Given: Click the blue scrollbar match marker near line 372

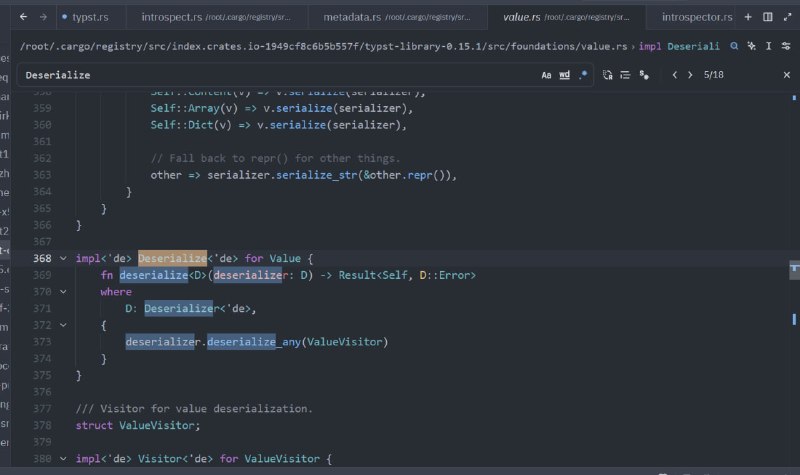Looking at the screenshot, I should [794, 319].
